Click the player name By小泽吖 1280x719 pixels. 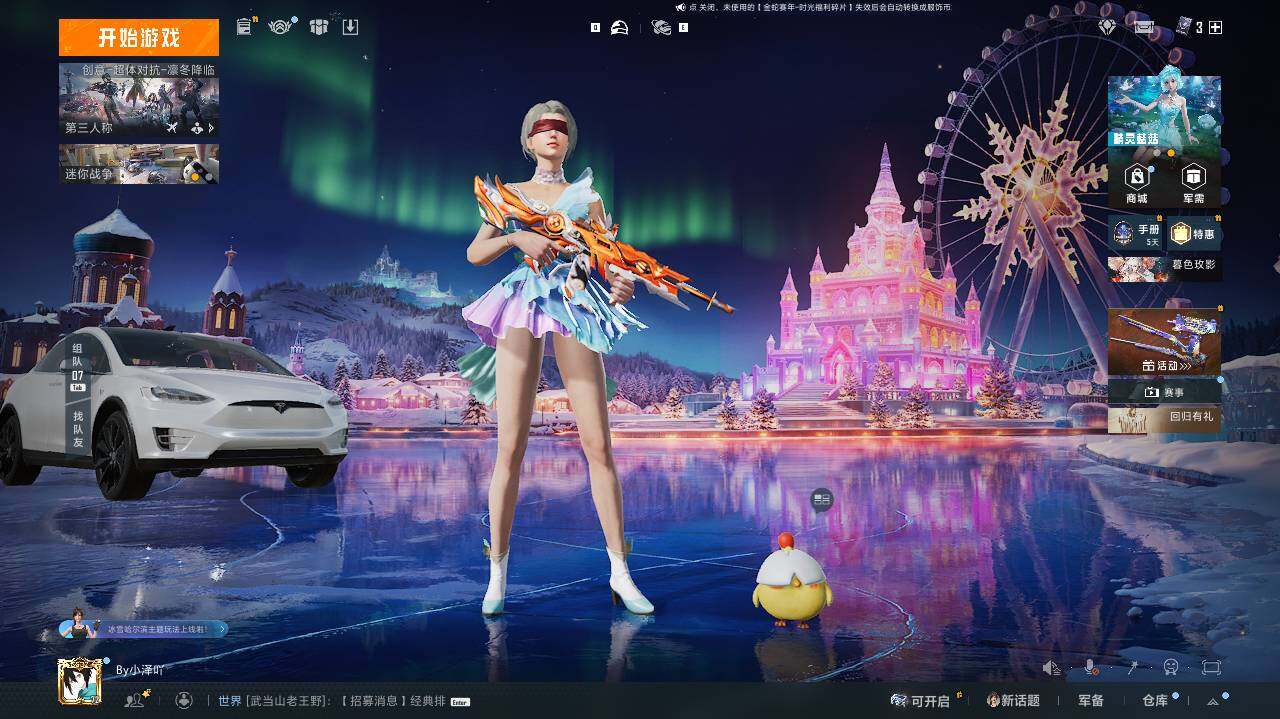click(x=140, y=670)
